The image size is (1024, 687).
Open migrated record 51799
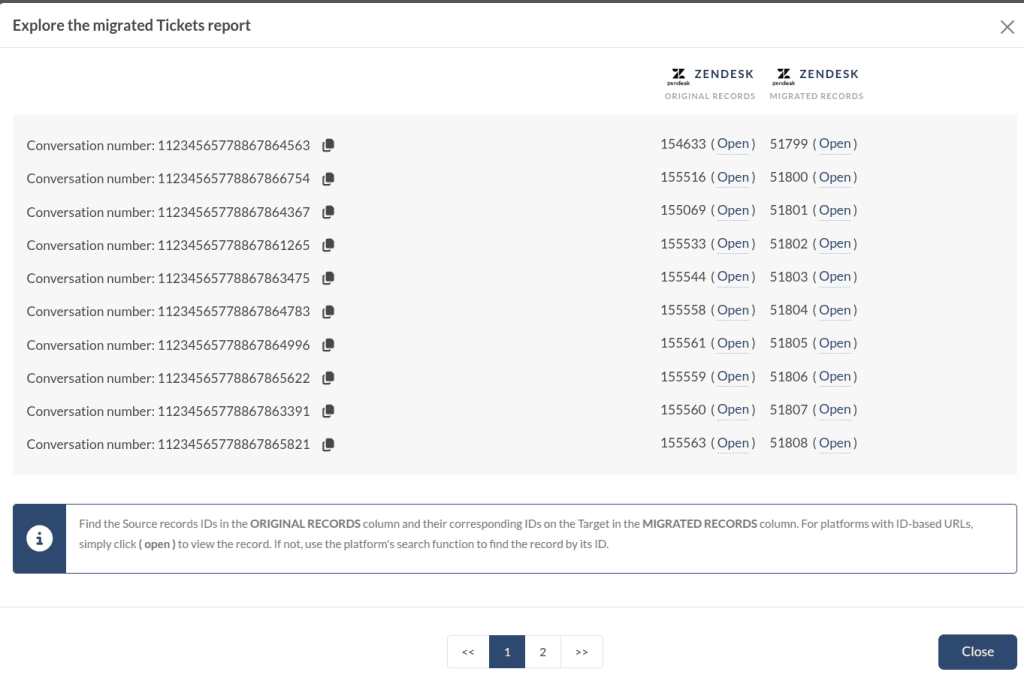(x=835, y=144)
